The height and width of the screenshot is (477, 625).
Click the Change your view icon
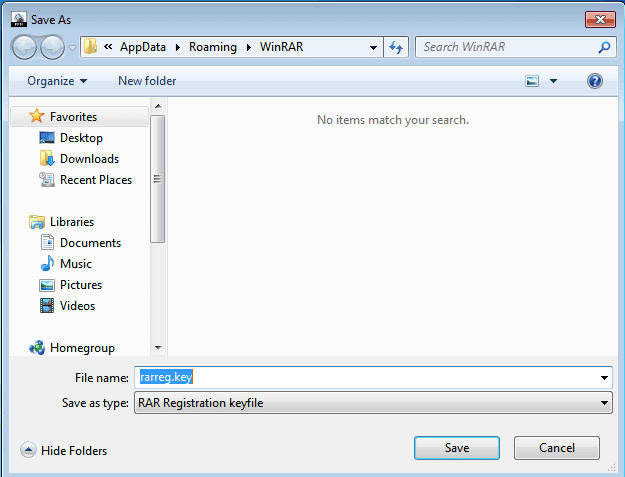[x=532, y=81]
